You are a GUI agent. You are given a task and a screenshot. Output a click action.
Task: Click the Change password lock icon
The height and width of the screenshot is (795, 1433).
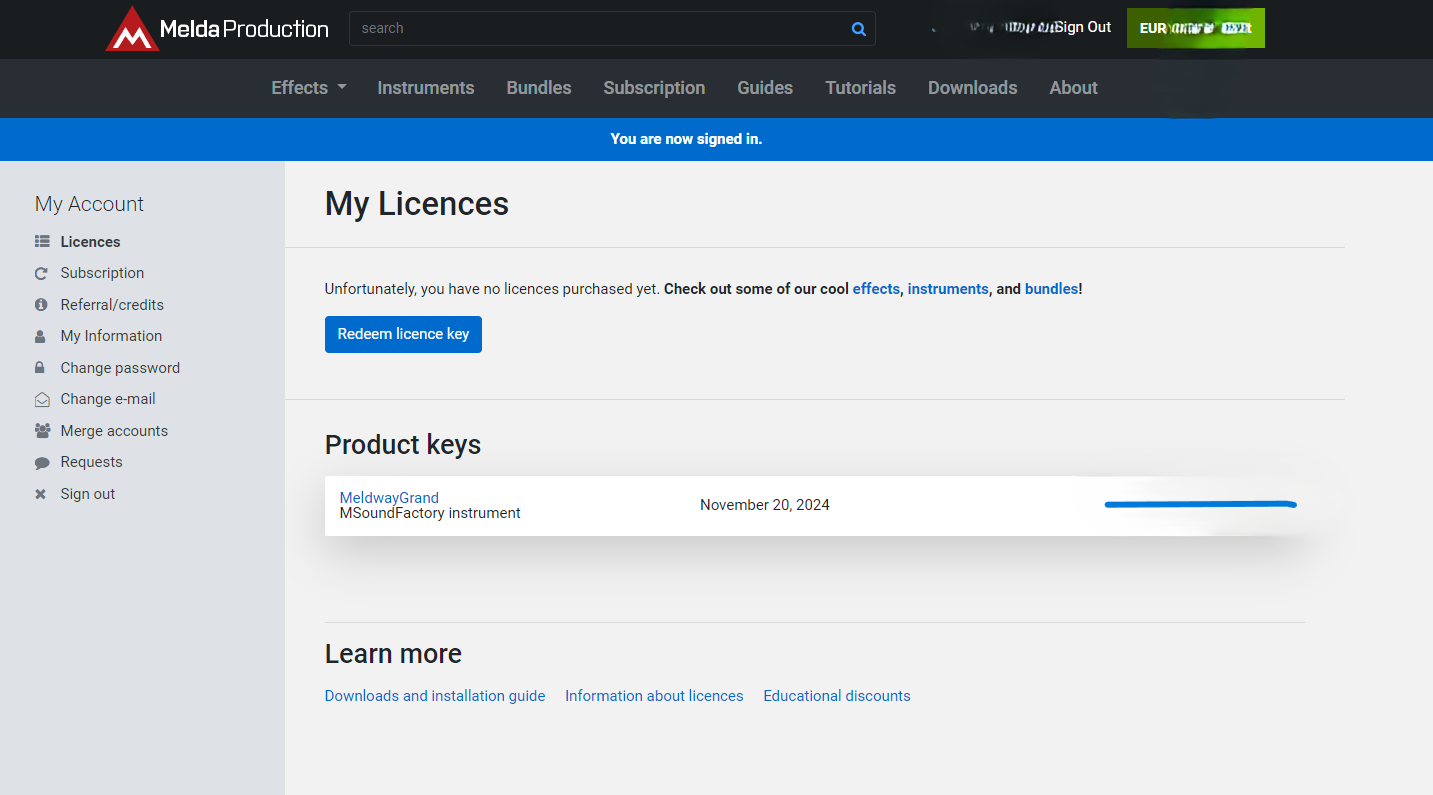(42, 368)
